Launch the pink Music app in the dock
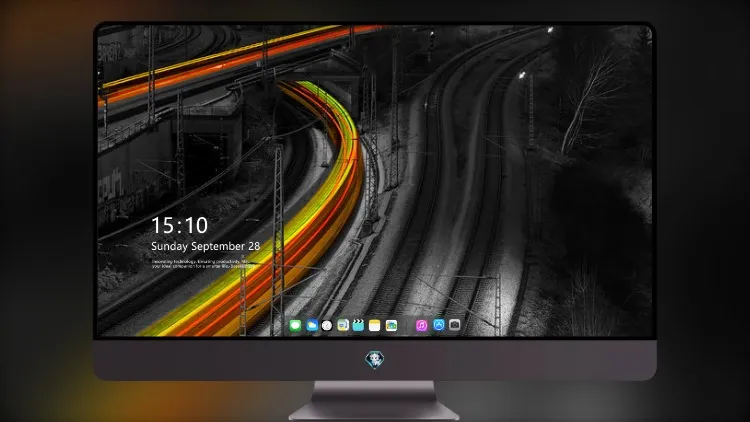 coord(421,326)
